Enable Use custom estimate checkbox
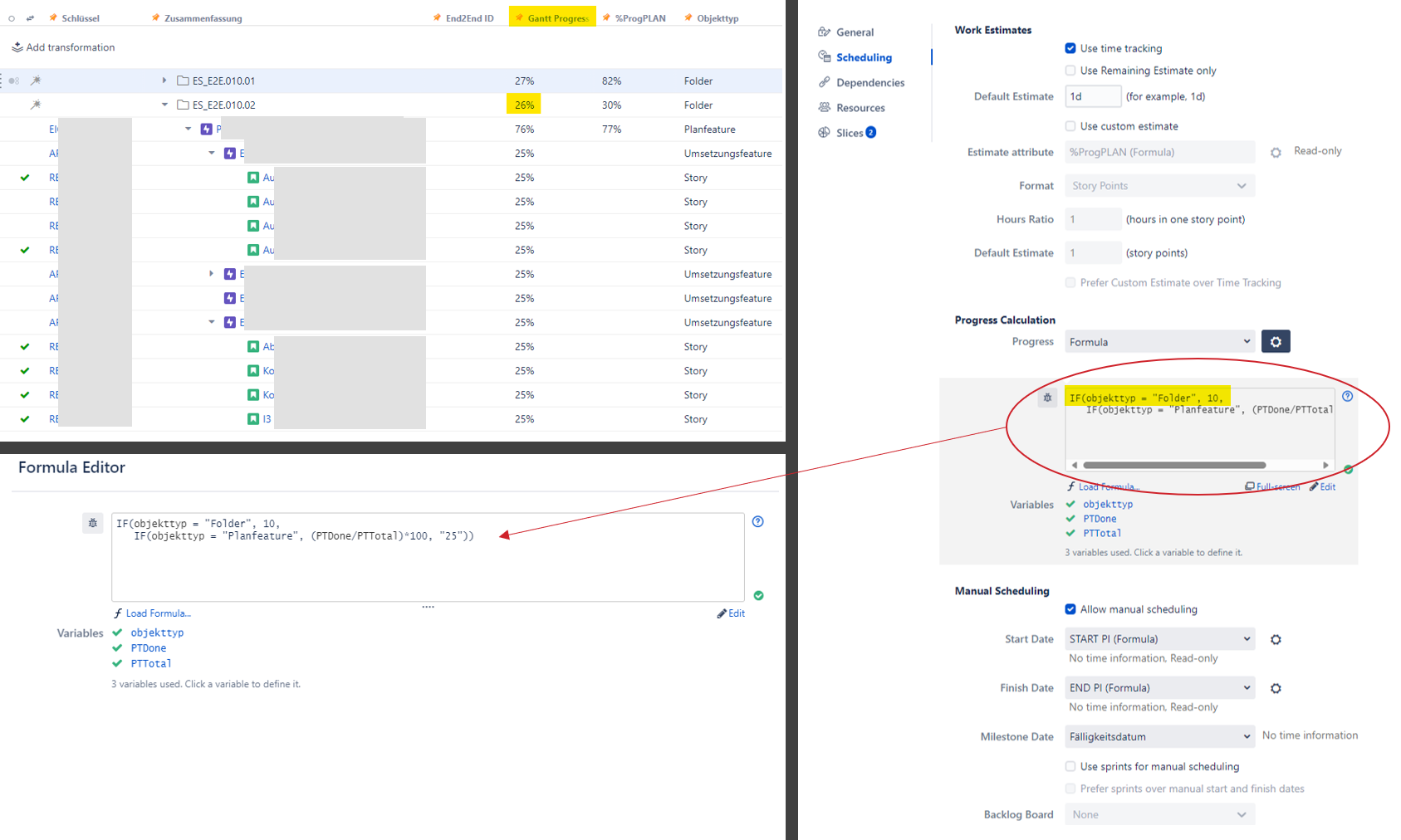Image resolution: width=1401 pixels, height=840 pixels. point(1070,126)
